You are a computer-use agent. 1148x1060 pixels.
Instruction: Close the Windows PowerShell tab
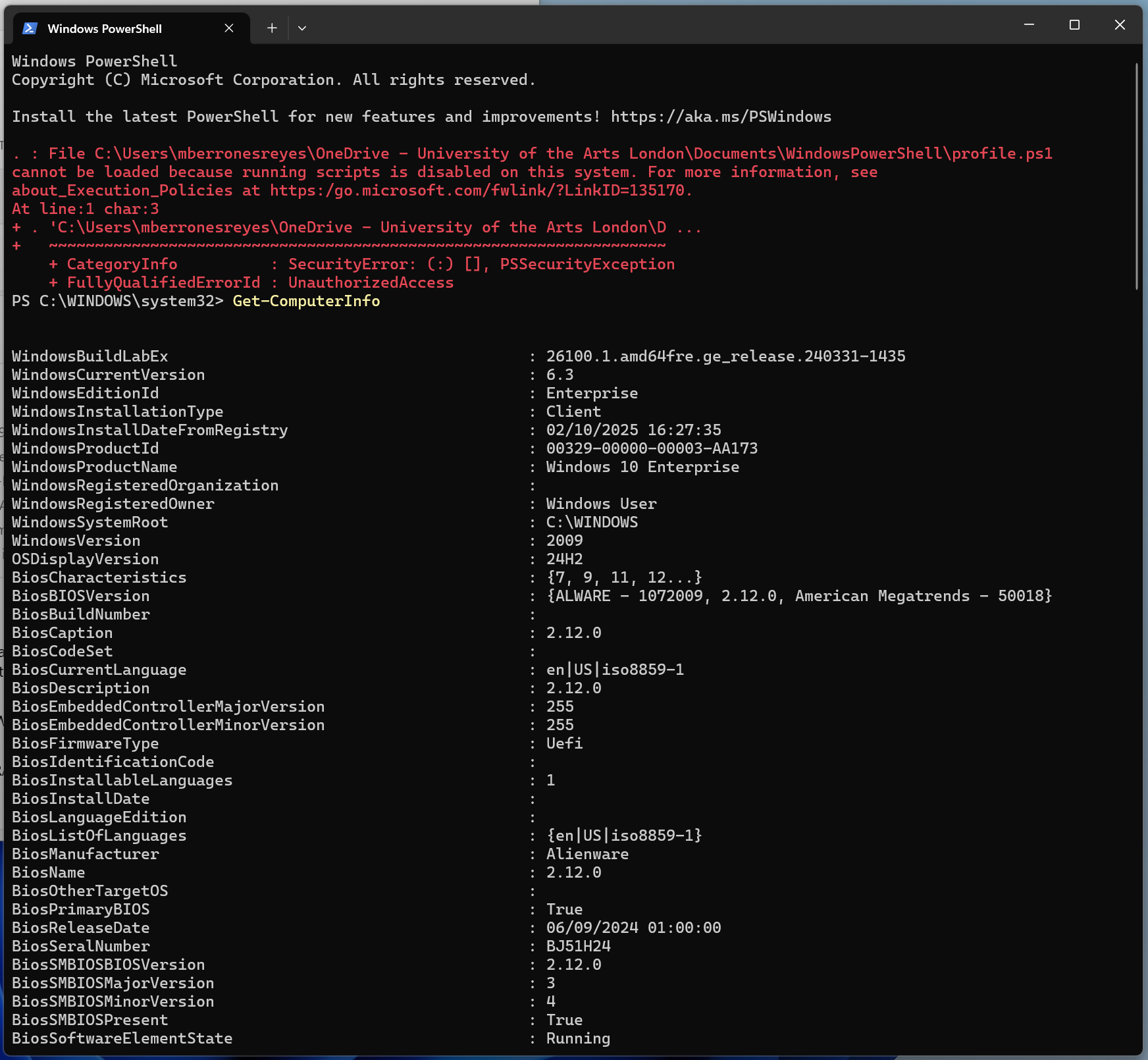coord(229,28)
